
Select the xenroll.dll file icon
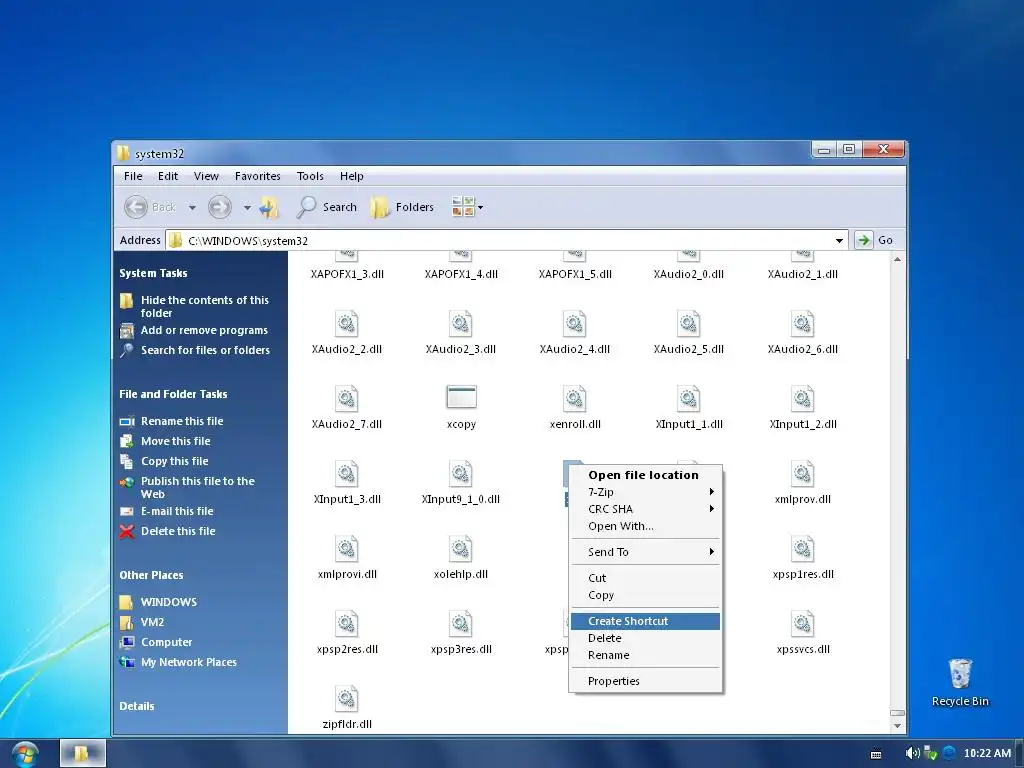pyautogui.click(x=575, y=399)
